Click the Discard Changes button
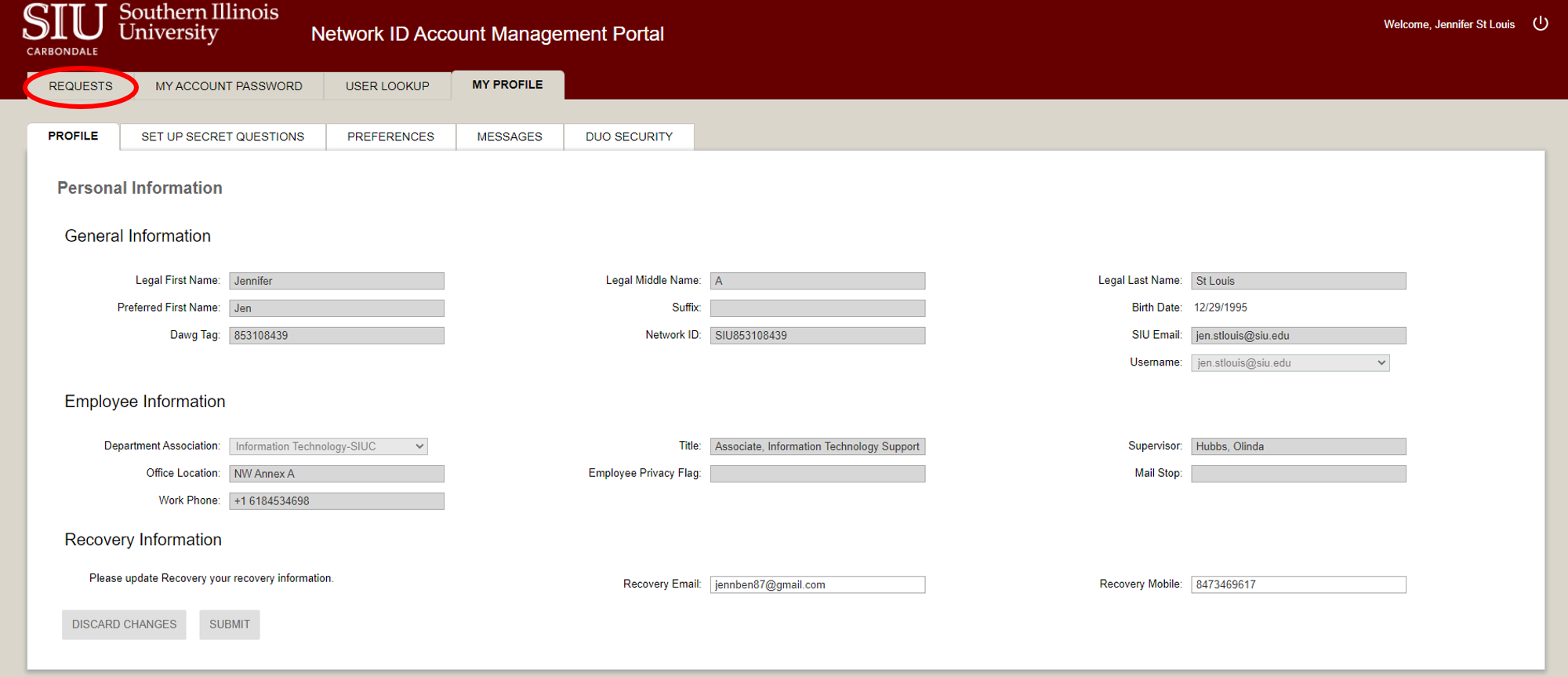 [124, 624]
